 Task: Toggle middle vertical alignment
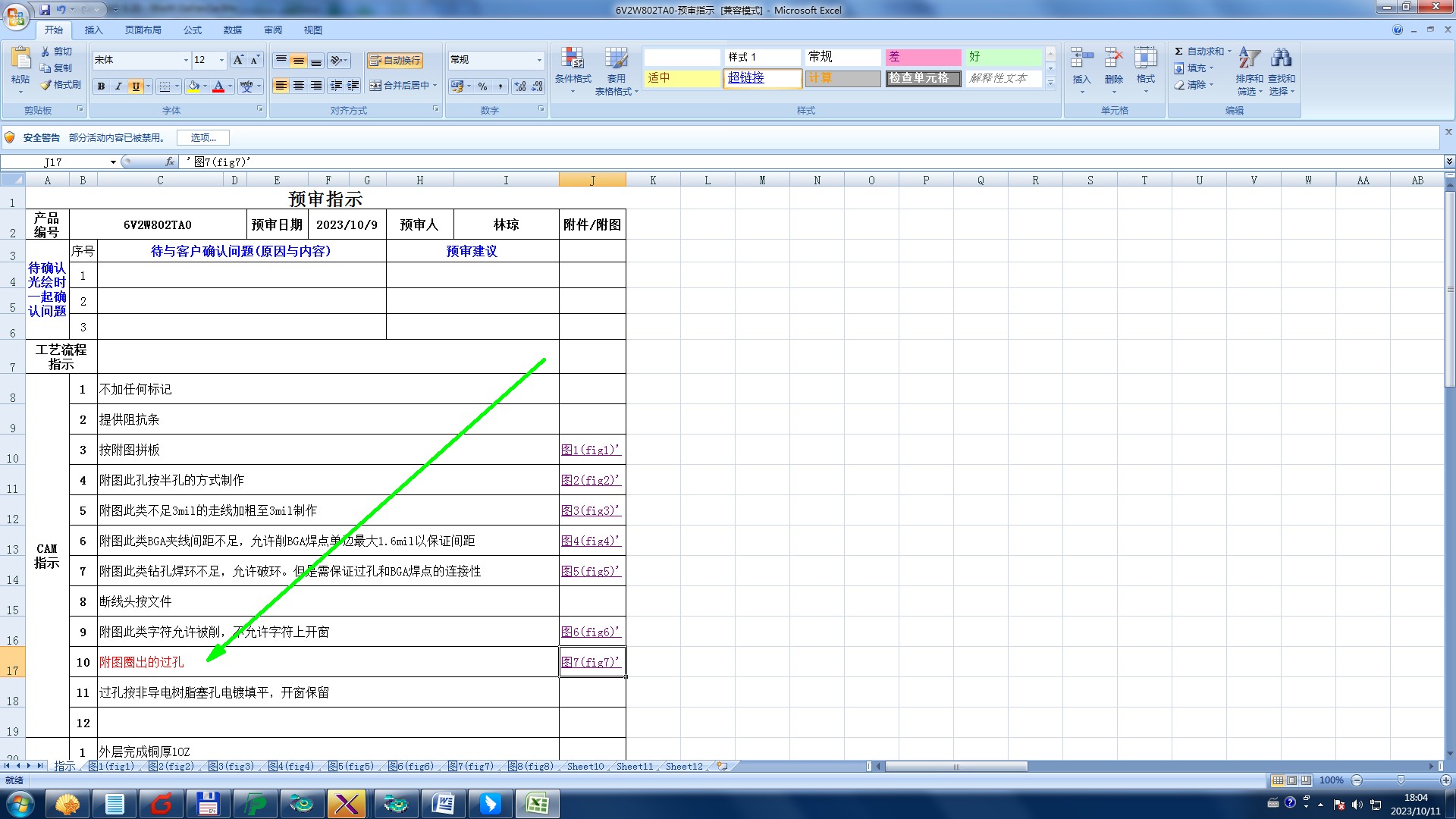pyautogui.click(x=299, y=60)
